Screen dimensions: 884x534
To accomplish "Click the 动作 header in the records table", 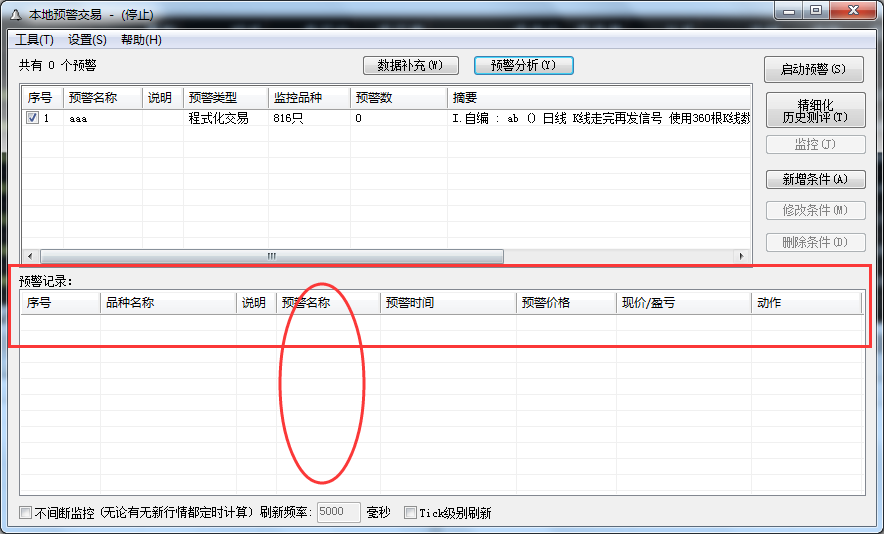I will coord(806,303).
